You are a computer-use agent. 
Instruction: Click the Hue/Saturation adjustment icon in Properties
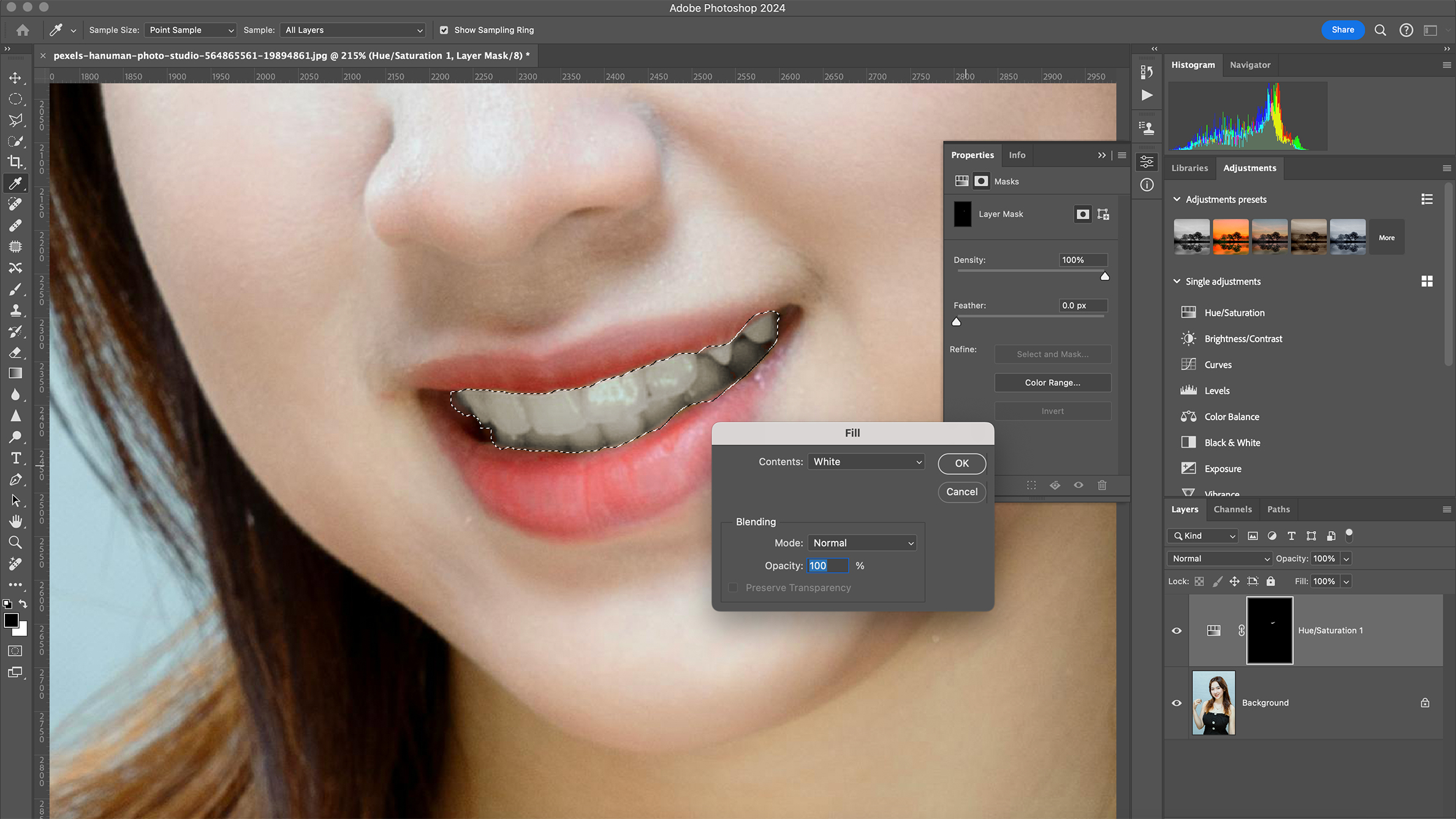click(x=961, y=181)
